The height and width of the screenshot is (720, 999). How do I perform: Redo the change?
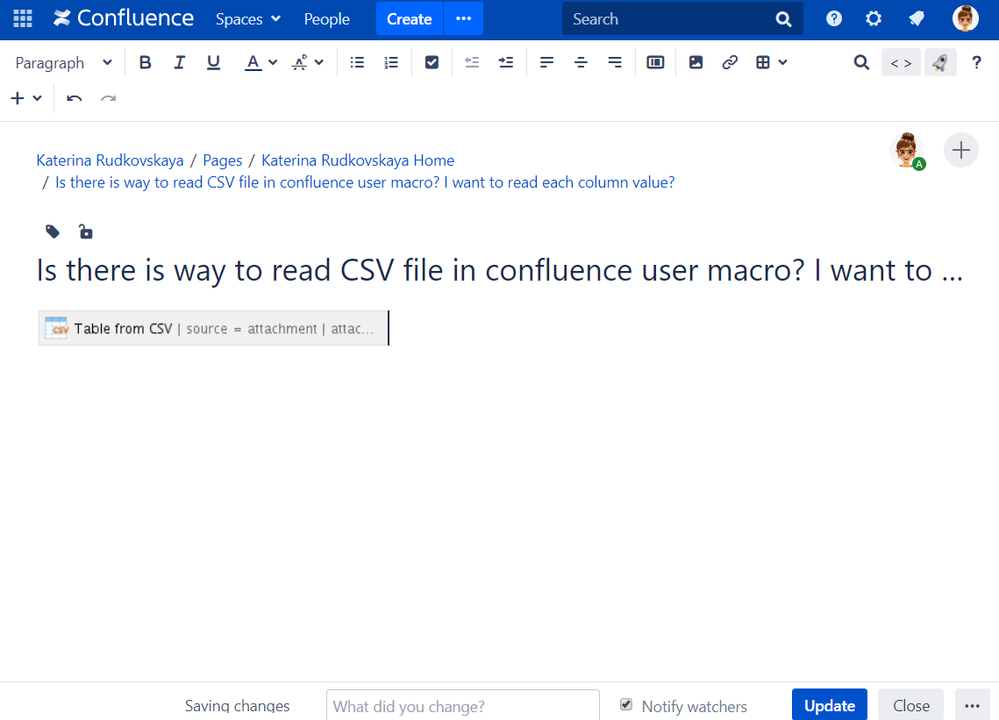108,99
